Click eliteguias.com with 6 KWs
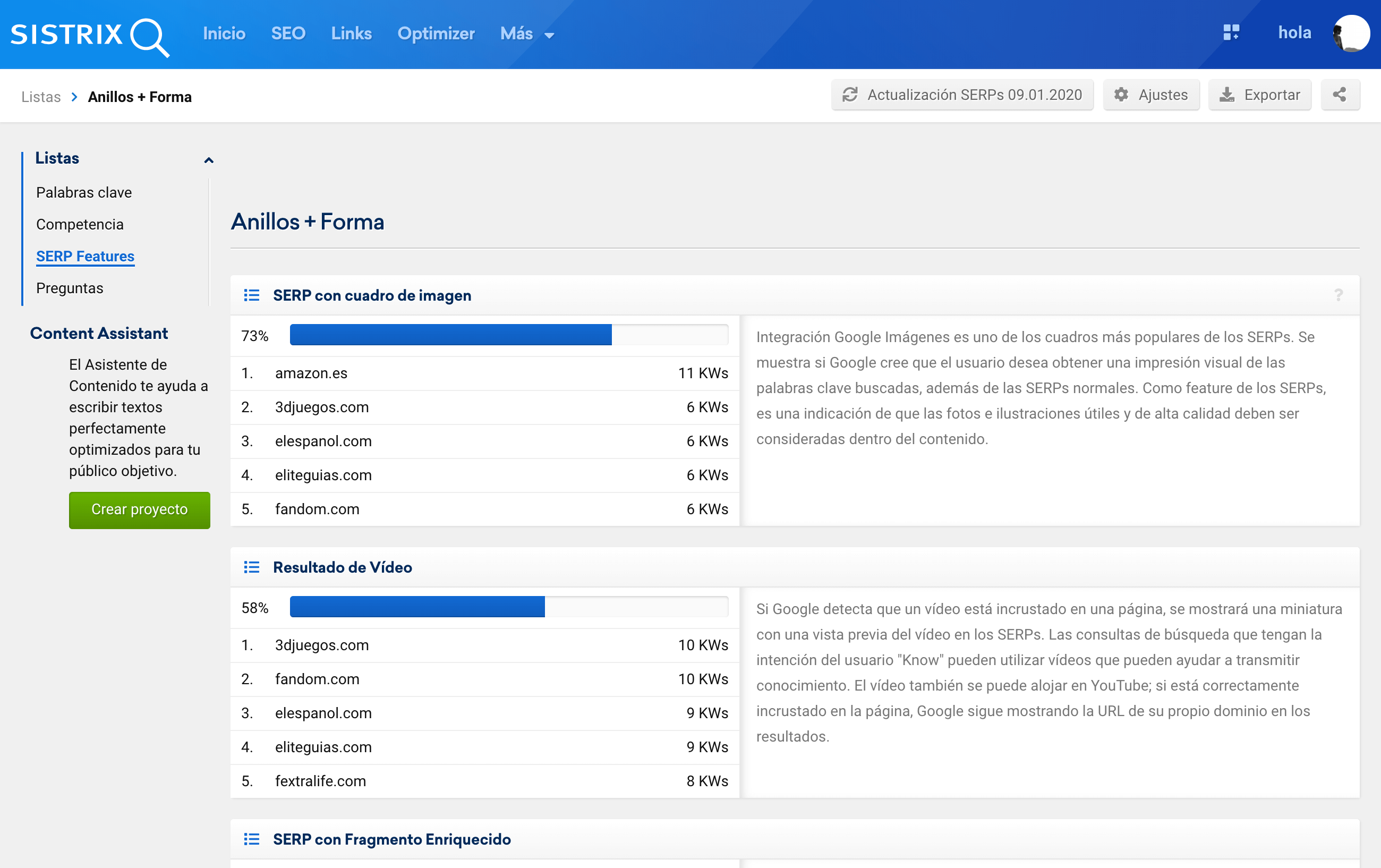The height and width of the screenshot is (868, 1381). (484, 475)
